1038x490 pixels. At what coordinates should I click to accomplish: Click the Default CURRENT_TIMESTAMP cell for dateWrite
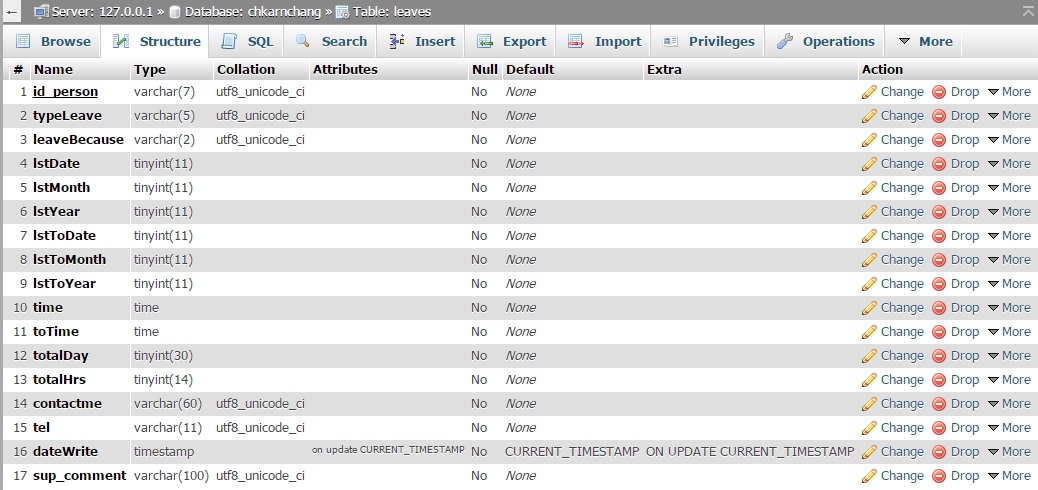click(572, 452)
